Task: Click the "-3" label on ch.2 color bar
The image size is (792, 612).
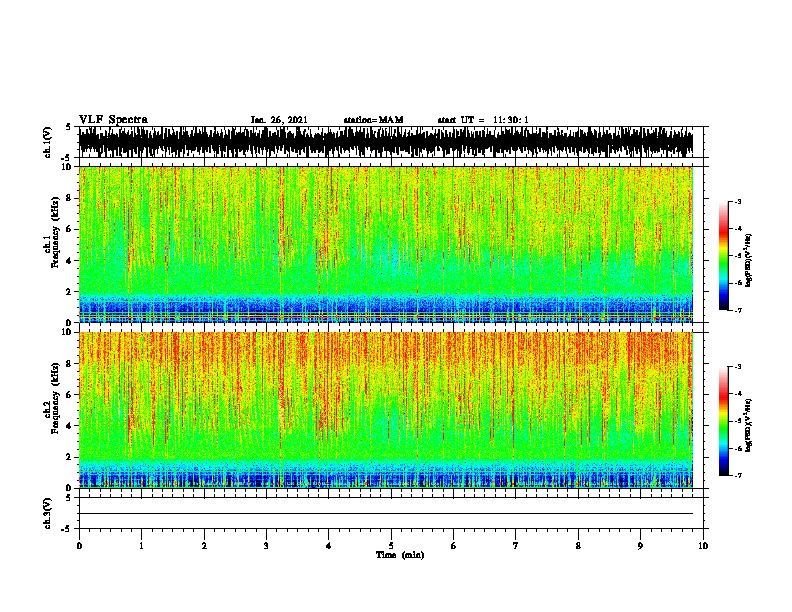Action: click(x=737, y=367)
